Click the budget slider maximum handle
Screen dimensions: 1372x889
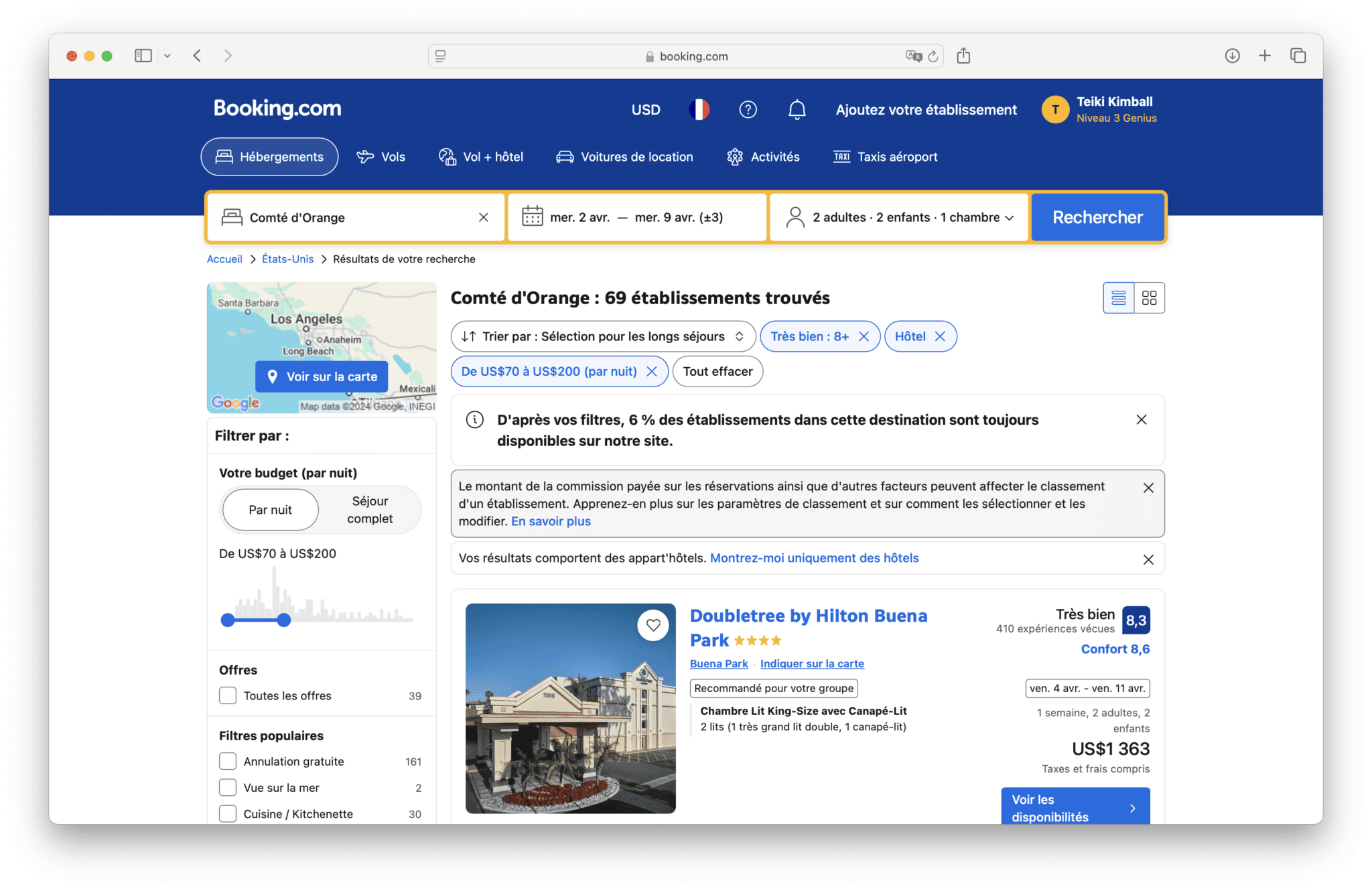[x=284, y=620]
